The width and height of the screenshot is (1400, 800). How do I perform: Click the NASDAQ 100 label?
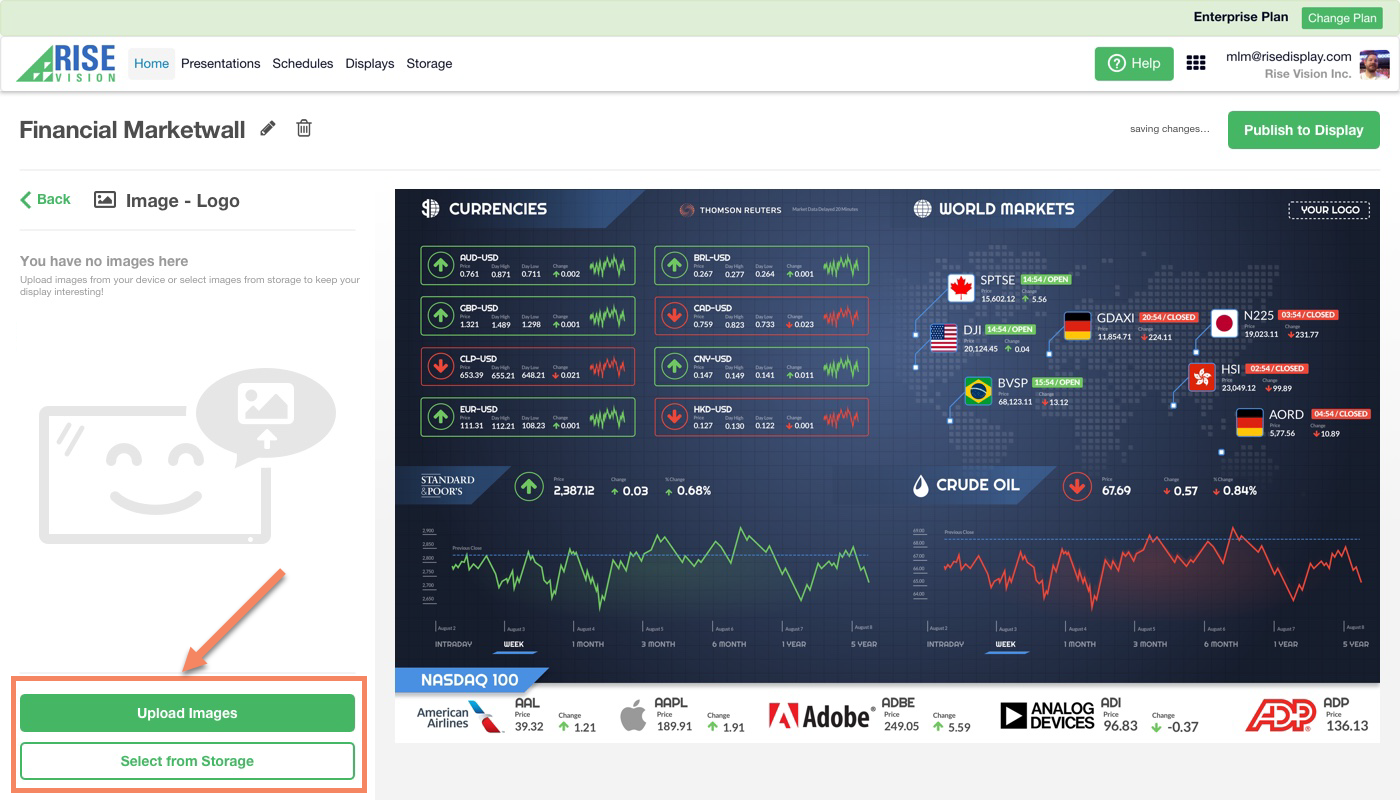469,680
